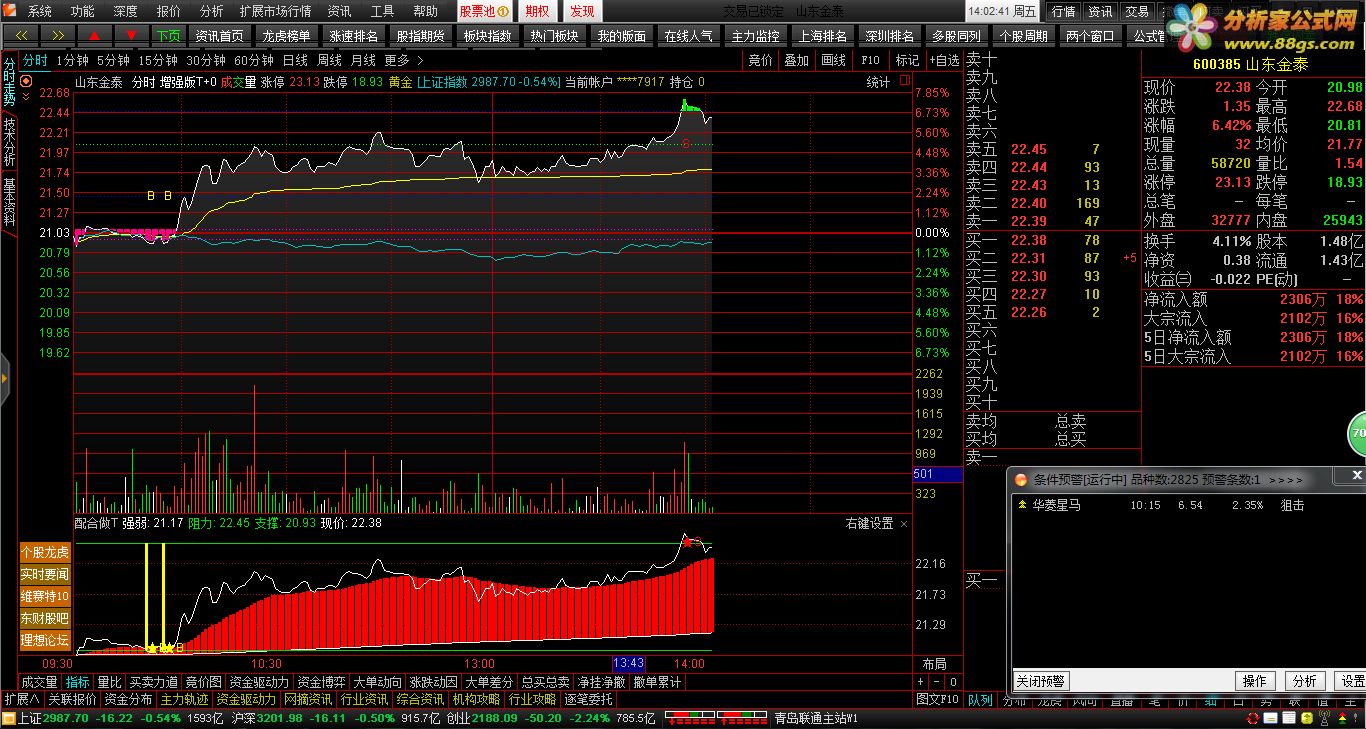Open the 股票池 stock pool button
Viewport: 1366px width, 729px height.
tap(485, 11)
